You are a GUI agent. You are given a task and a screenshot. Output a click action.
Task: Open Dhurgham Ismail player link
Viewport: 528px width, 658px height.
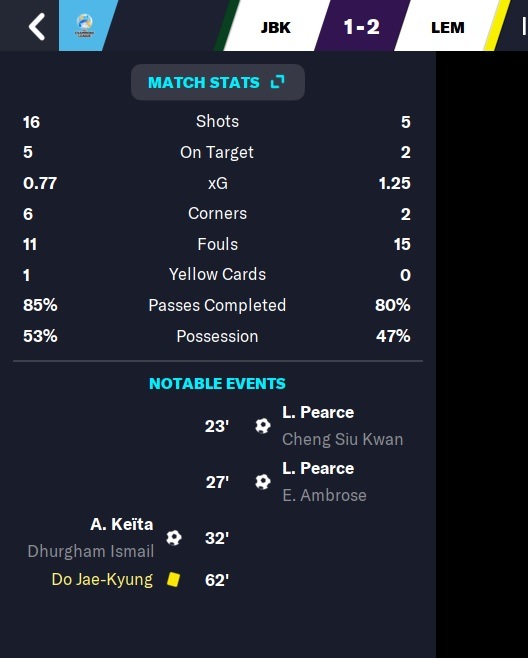tap(91, 551)
